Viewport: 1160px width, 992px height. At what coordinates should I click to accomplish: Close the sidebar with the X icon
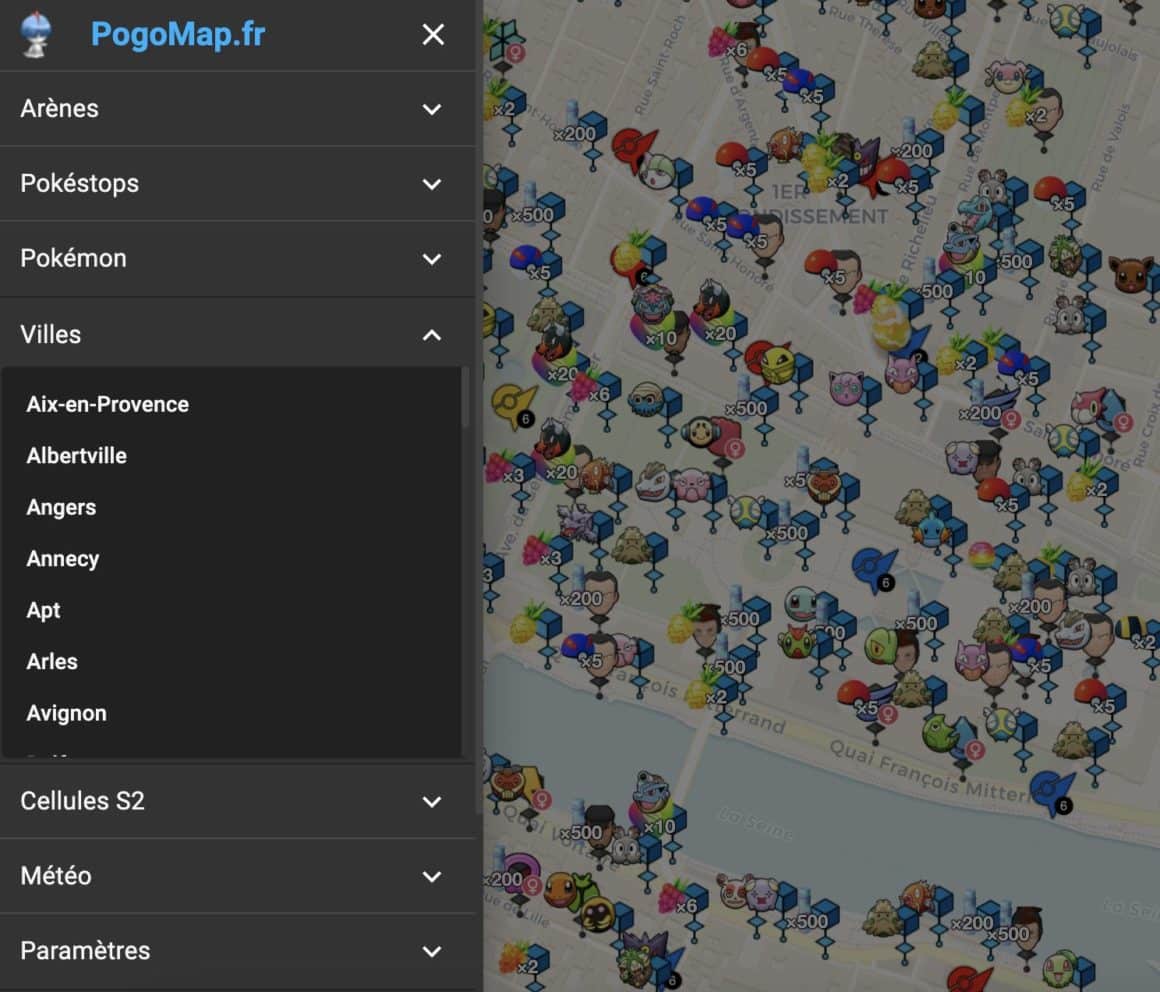433,35
